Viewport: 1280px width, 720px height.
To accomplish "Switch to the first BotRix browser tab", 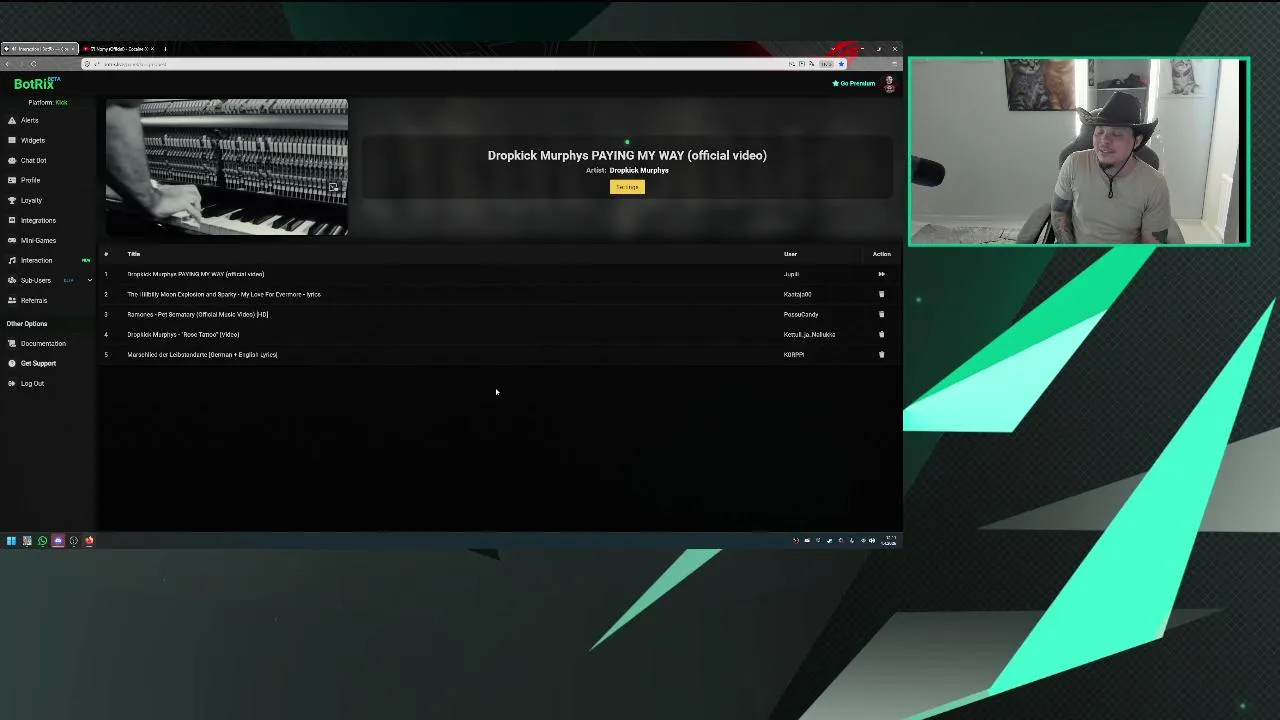I will tap(39, 48).
